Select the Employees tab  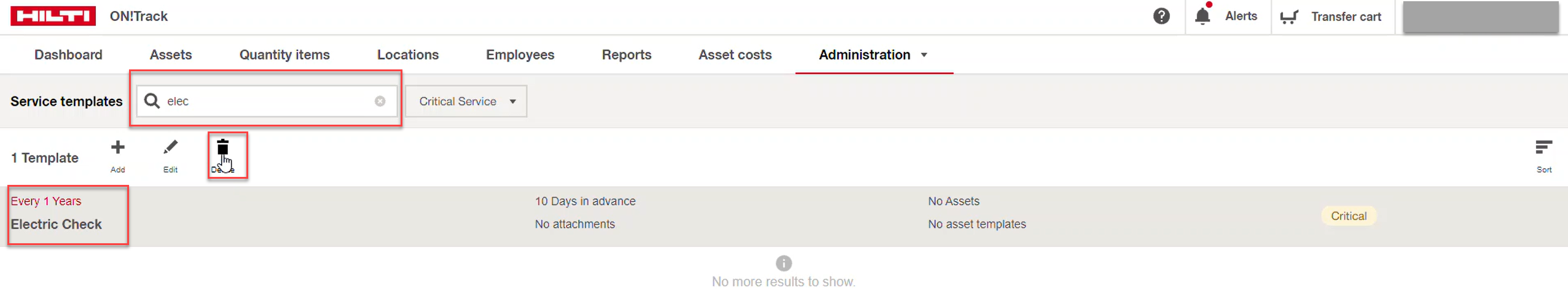click(520, 55)
